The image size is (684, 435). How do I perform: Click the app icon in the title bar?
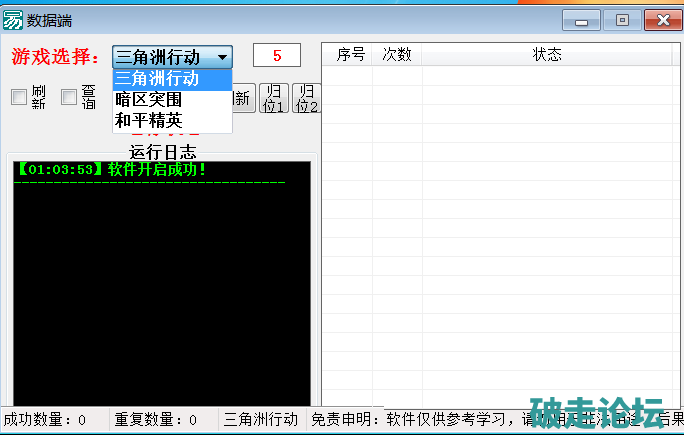point(14,20)
